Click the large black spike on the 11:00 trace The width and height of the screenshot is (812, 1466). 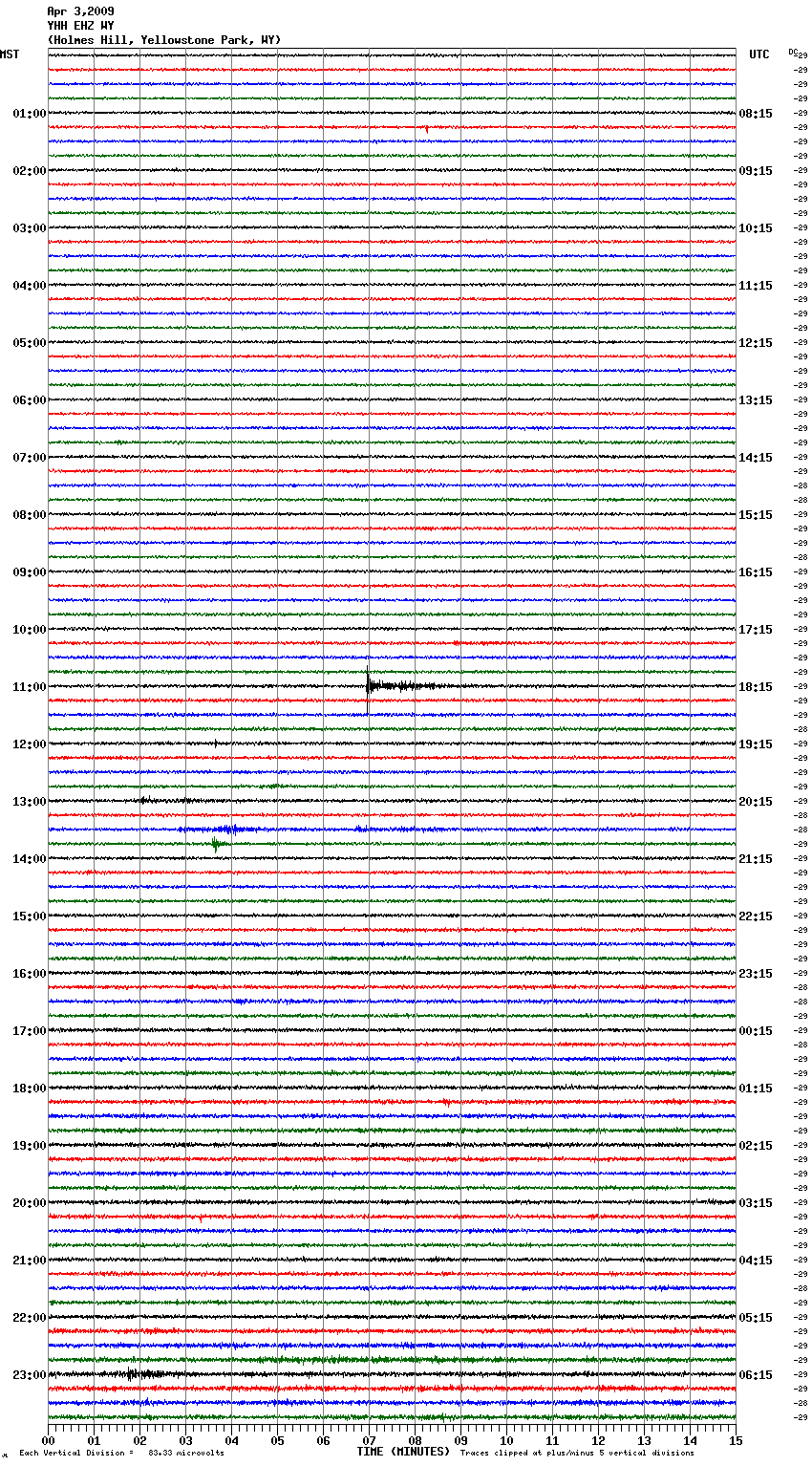point(368,686)
